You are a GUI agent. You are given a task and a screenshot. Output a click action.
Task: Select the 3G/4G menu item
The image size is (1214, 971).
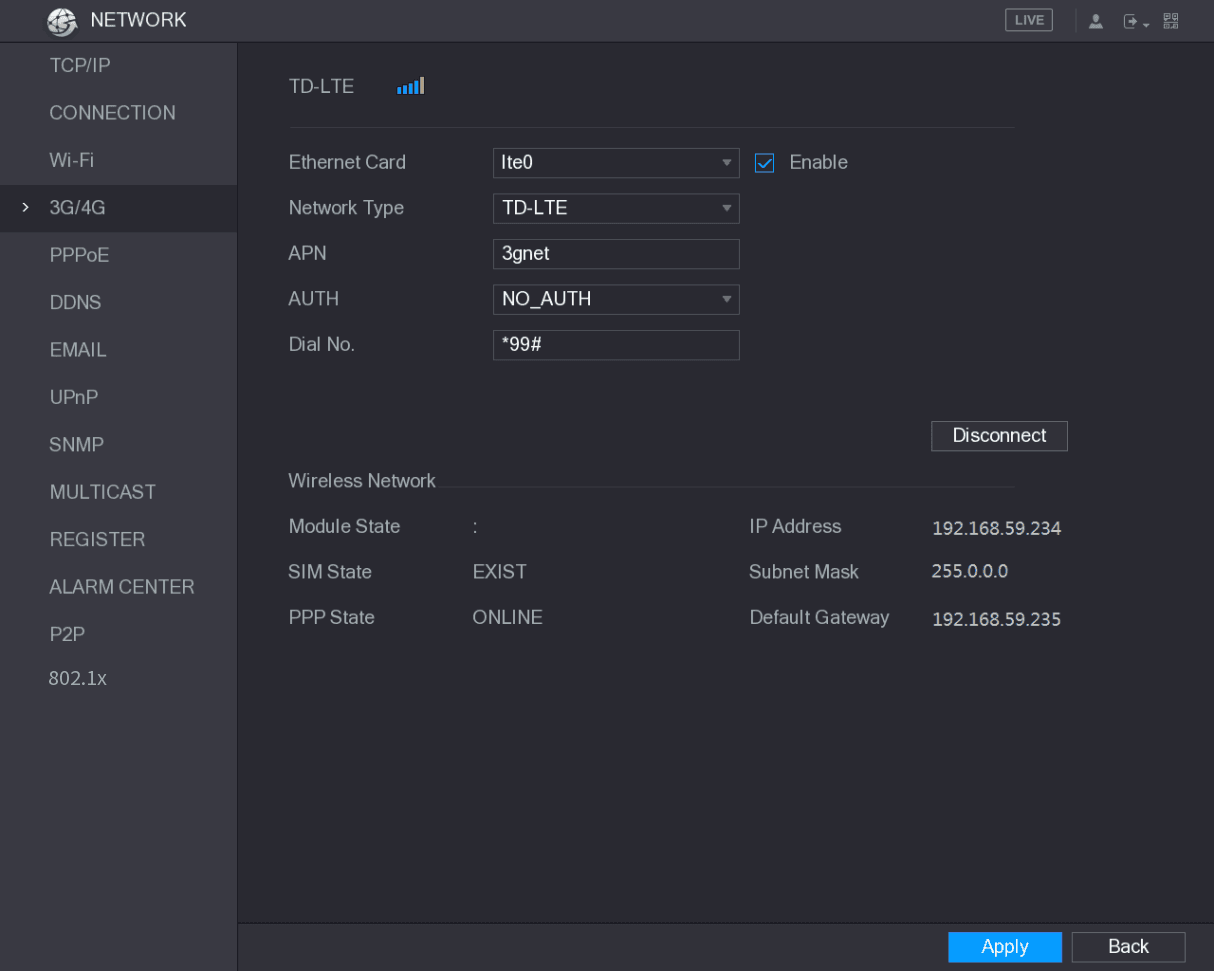tap(118, 208)
